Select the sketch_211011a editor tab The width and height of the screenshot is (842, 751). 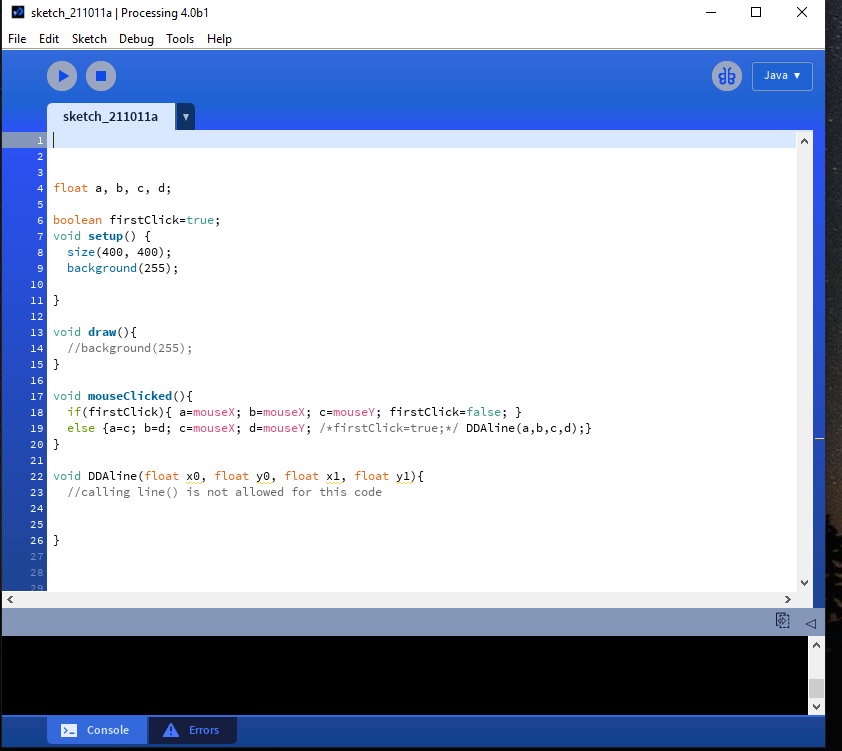(110, 116)
